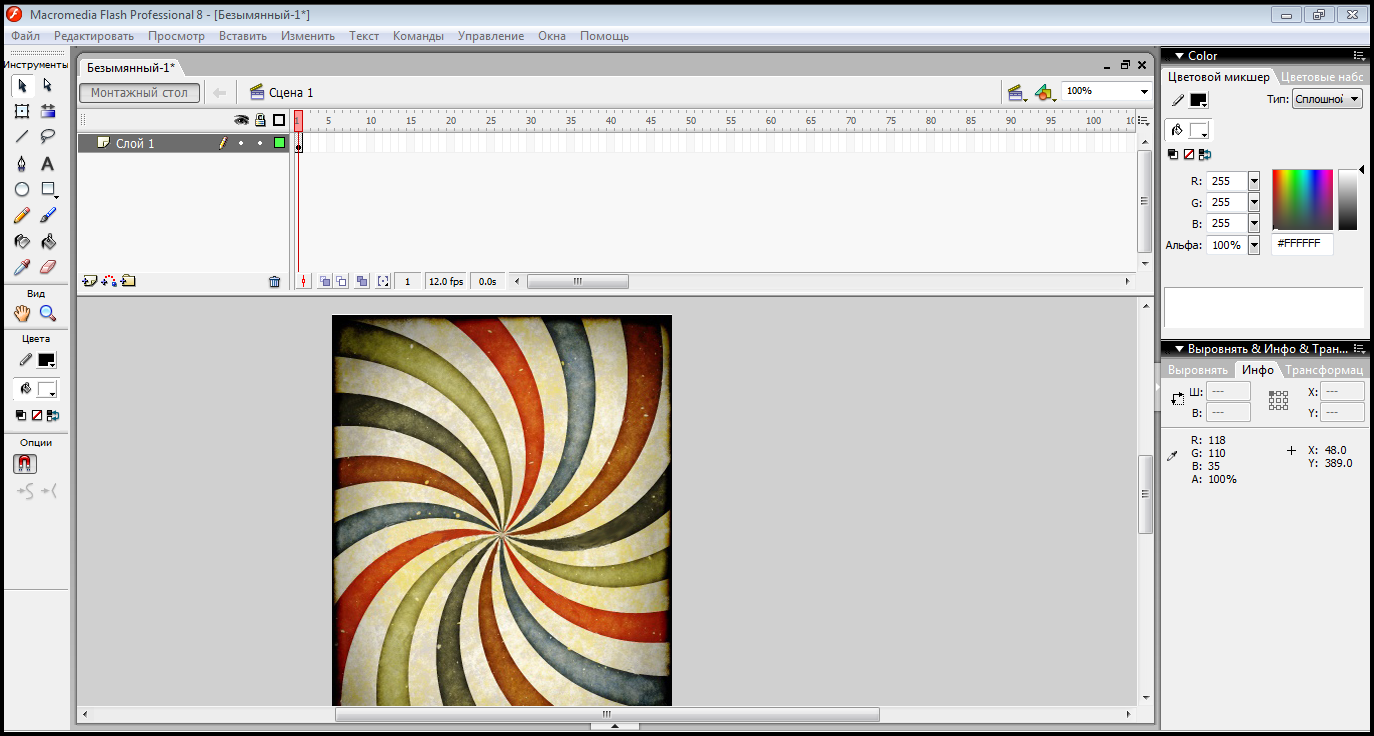Click Insert Layer icon in timeline
This screenshot has width=1374, height=736.
pyautogui.click(x=89, y=281)
